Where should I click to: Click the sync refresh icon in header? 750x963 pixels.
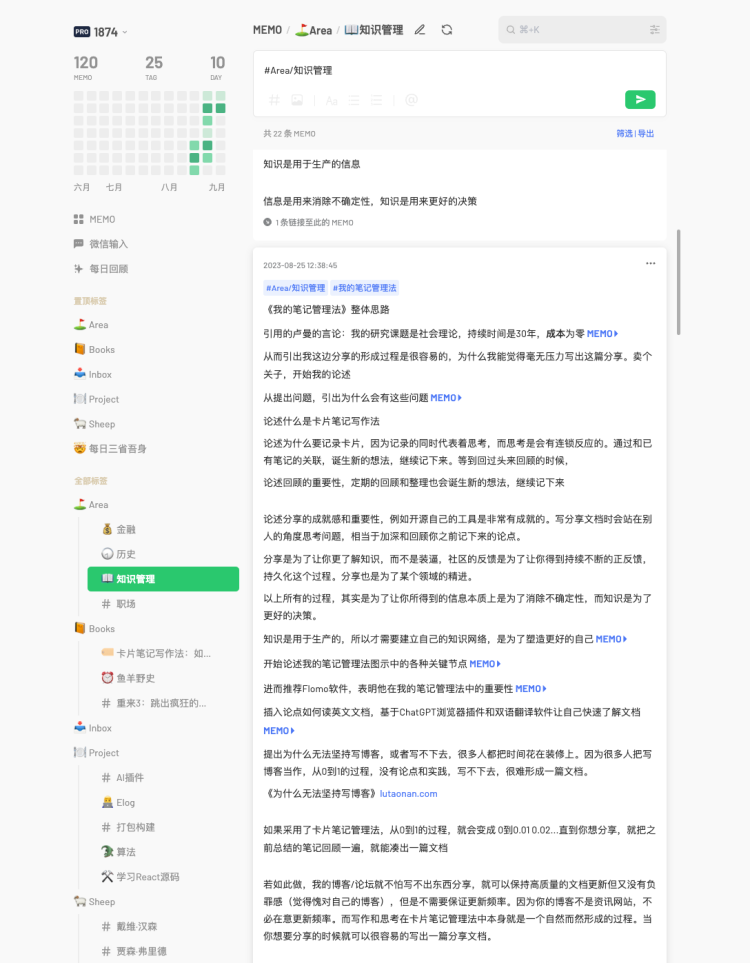pos(447,29)
